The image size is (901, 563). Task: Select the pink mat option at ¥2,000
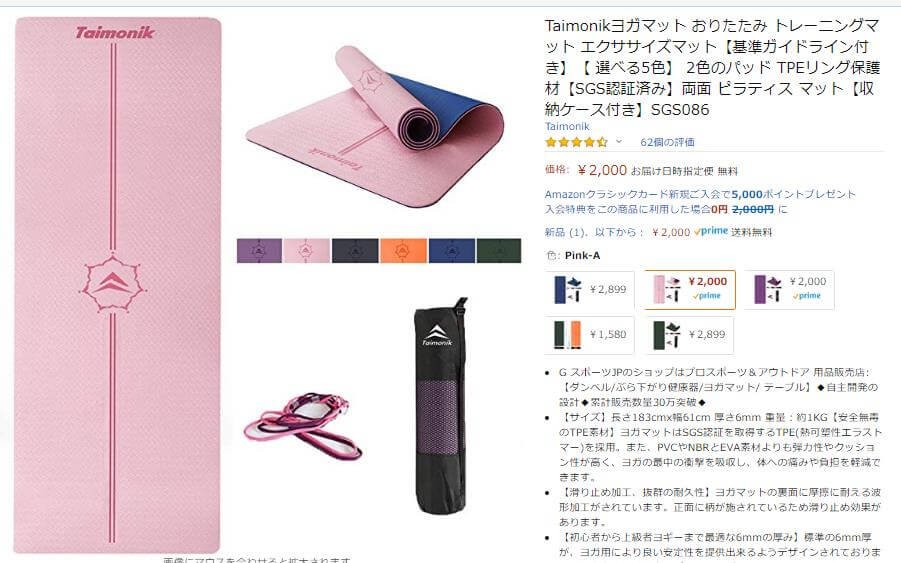pyautogui.click(x=690, y=290)
